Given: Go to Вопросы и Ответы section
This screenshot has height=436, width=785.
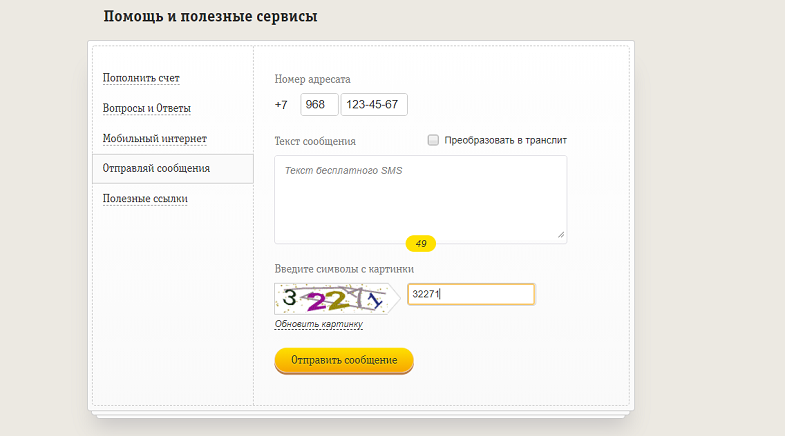Looking at the screenshot, I should (x=146, y=108).
